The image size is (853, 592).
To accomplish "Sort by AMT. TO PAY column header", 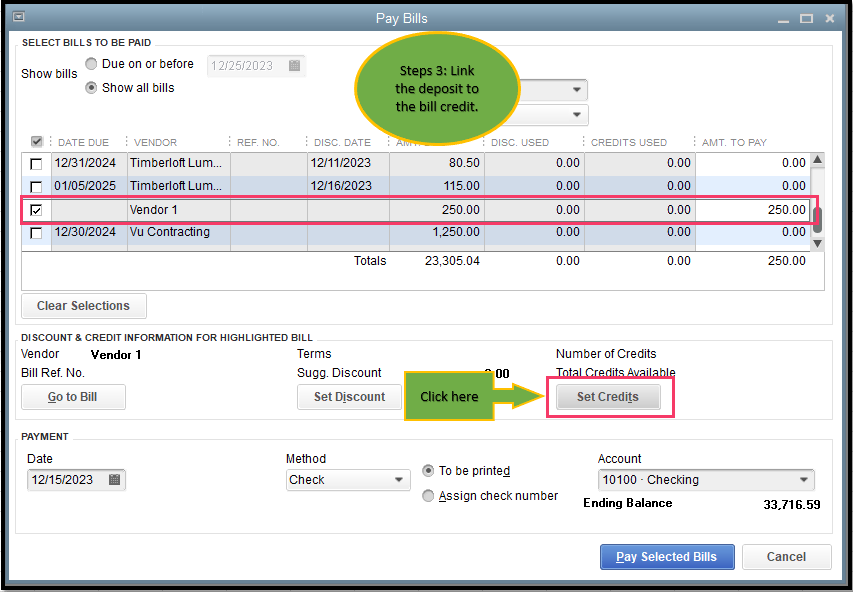I will coord(734,143).
